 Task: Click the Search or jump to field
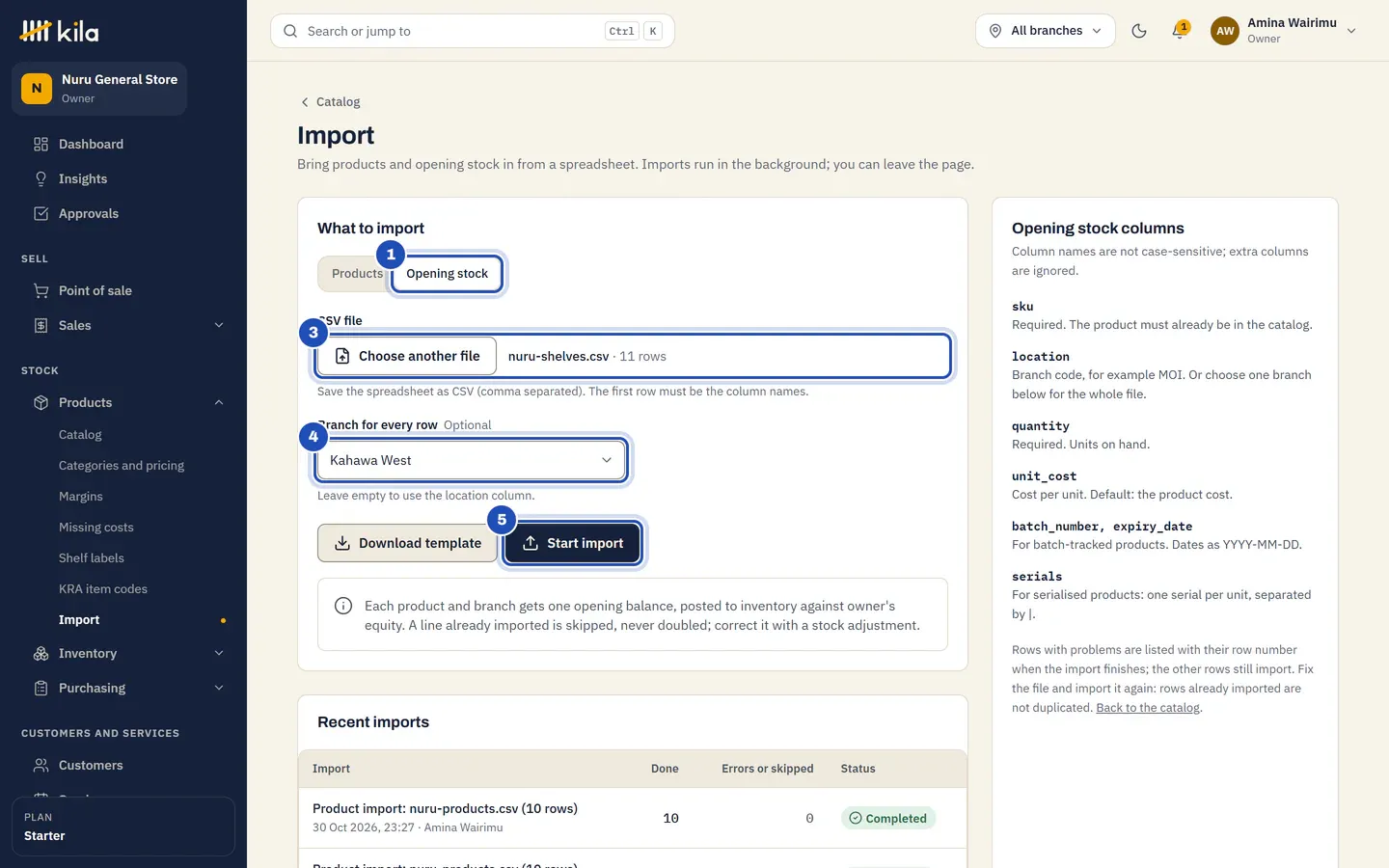coord(473,31)
